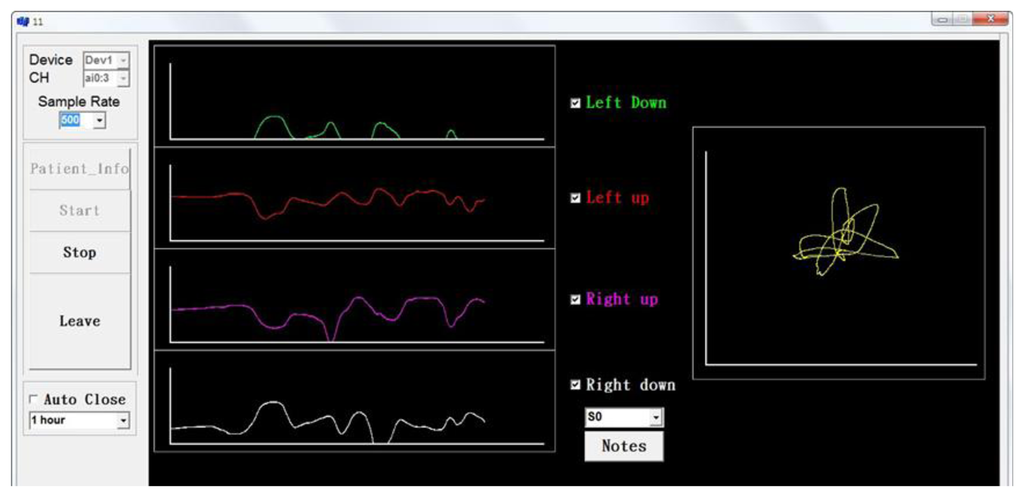Uncheck the Left Down checkbox
The height and width of the screenshot is (497, 1024).
point(575,103)
